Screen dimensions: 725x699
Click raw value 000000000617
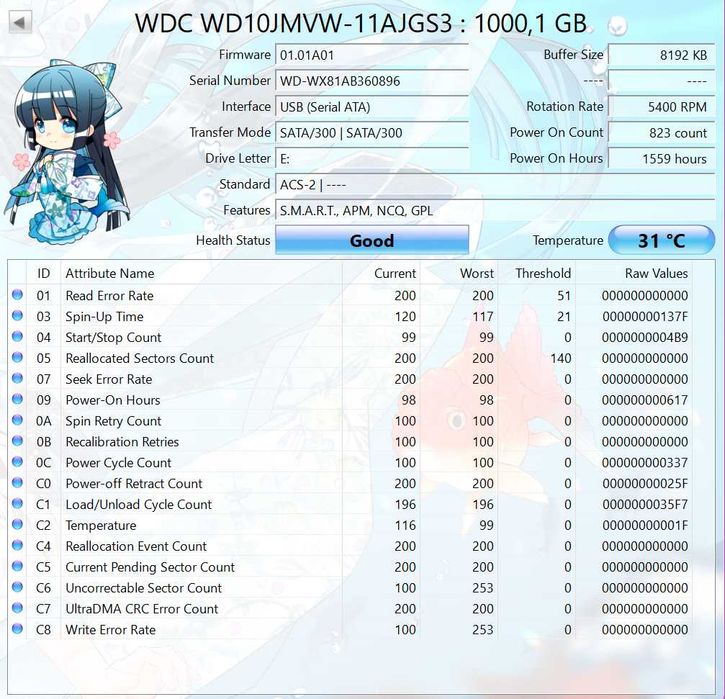coord(645,400)
